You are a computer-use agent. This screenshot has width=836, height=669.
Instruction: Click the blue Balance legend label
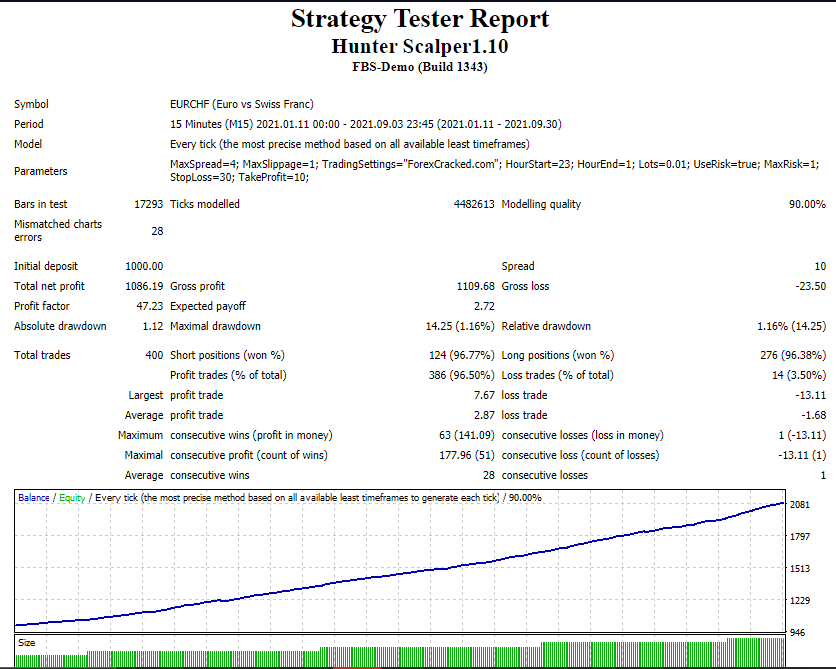tap(34, 497)
